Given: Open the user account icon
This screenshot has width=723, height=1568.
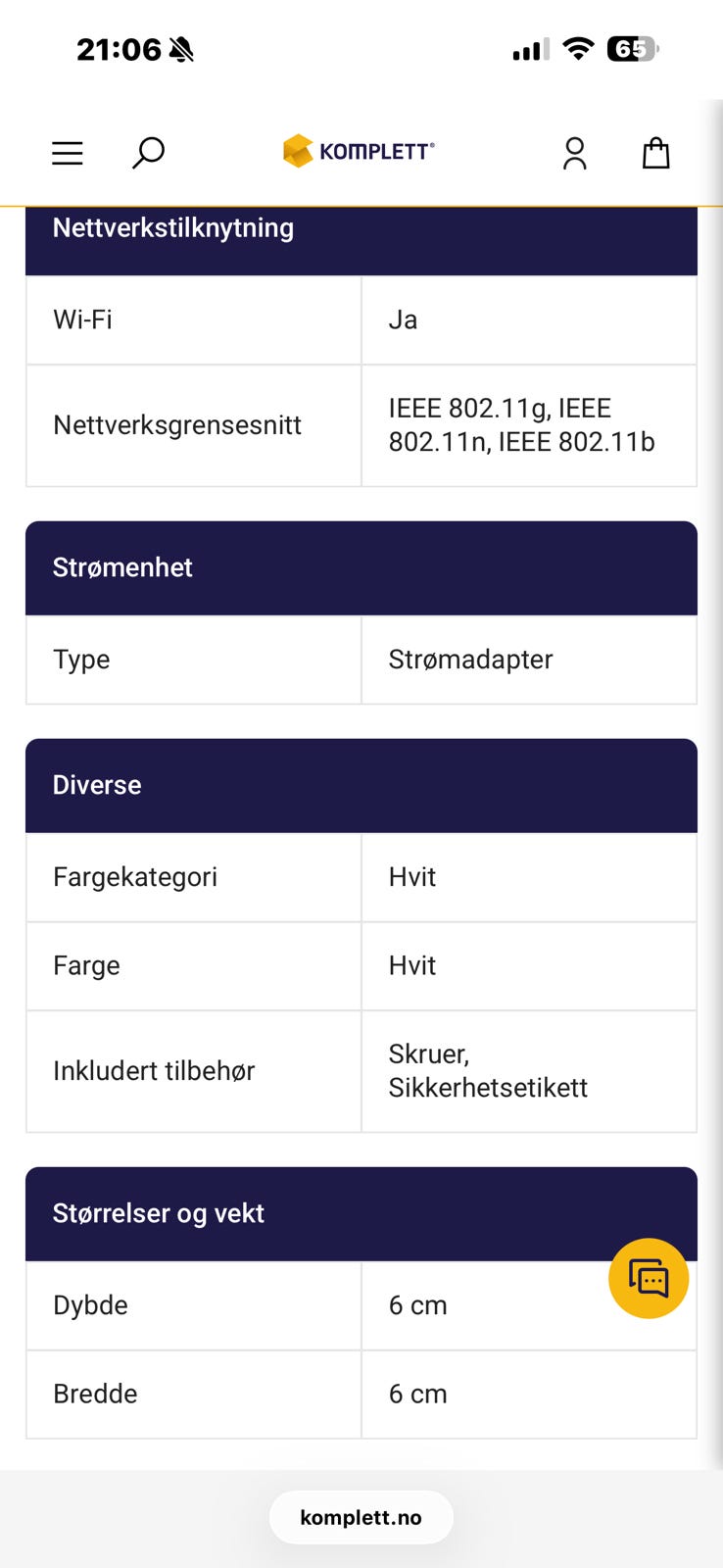Looking at the screenshot, I should [x=574, y=153].
